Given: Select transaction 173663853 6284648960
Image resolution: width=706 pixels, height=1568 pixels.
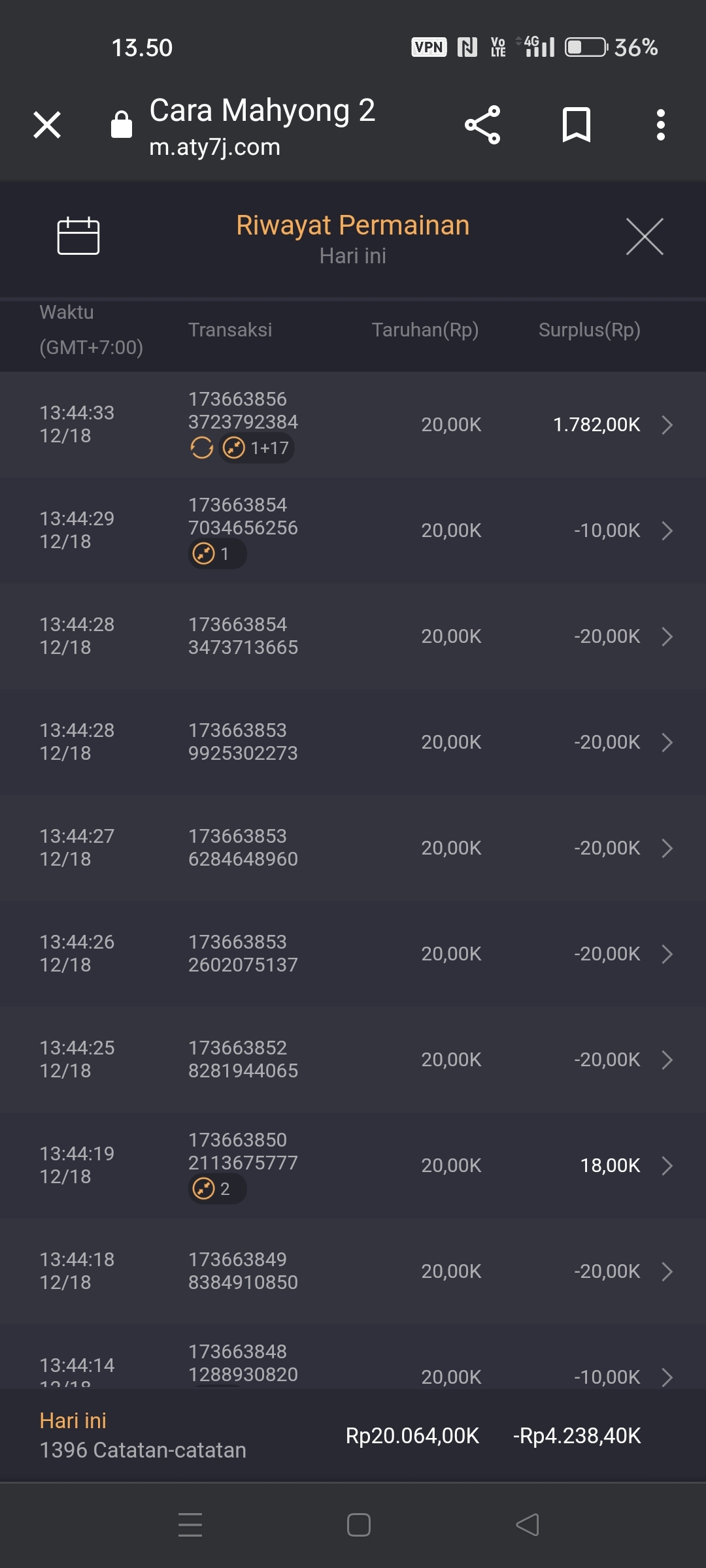Looking at the screenshot, I should click(x=243, y=847).
